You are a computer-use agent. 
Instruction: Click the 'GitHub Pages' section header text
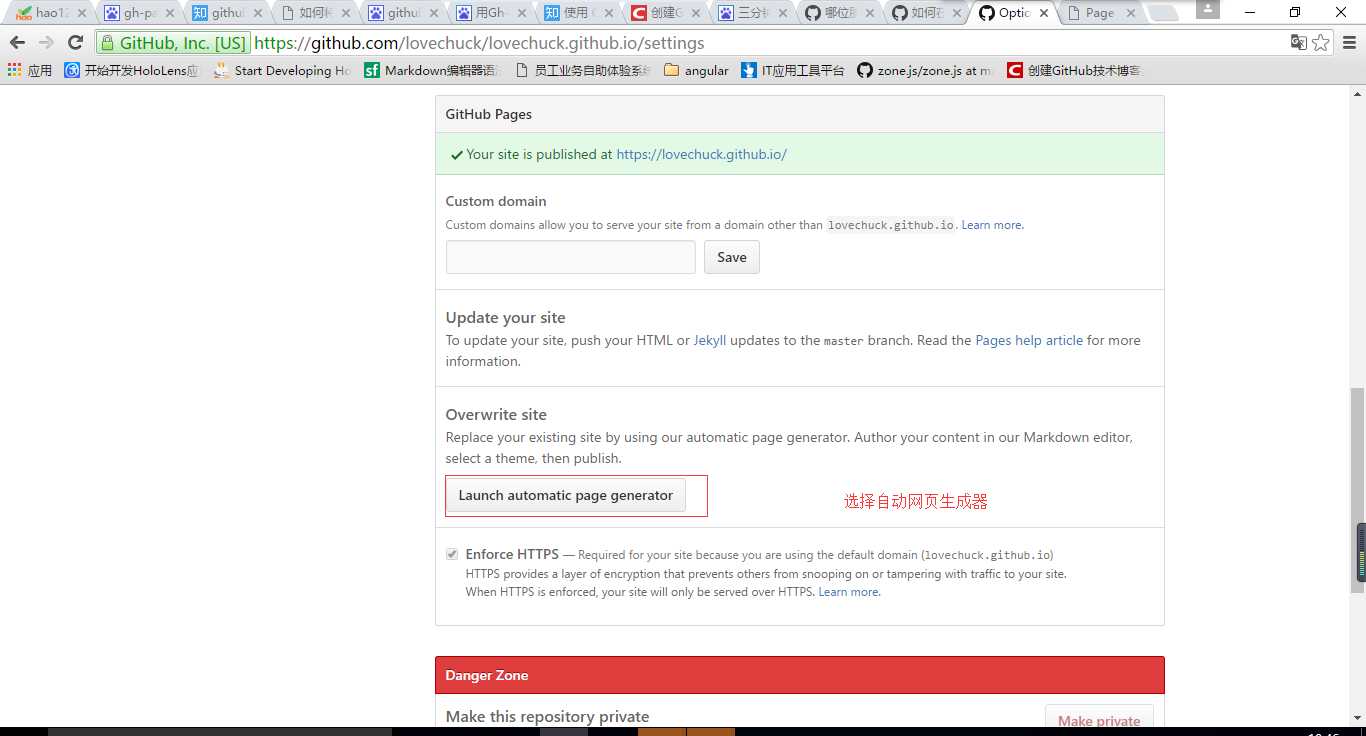pyautogui.click(x=489, y=114)
